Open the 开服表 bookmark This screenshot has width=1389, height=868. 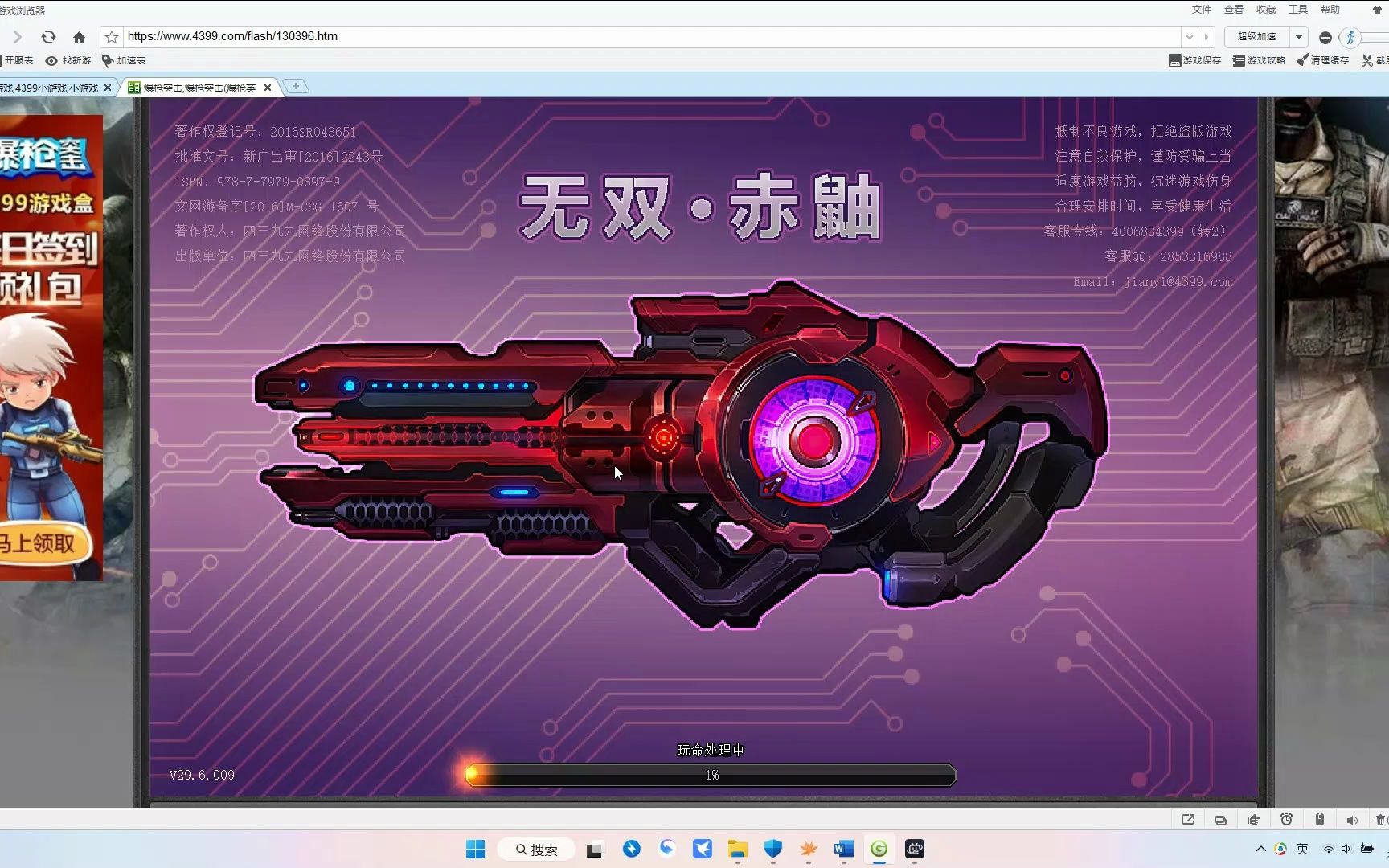(x=17, y=60)
